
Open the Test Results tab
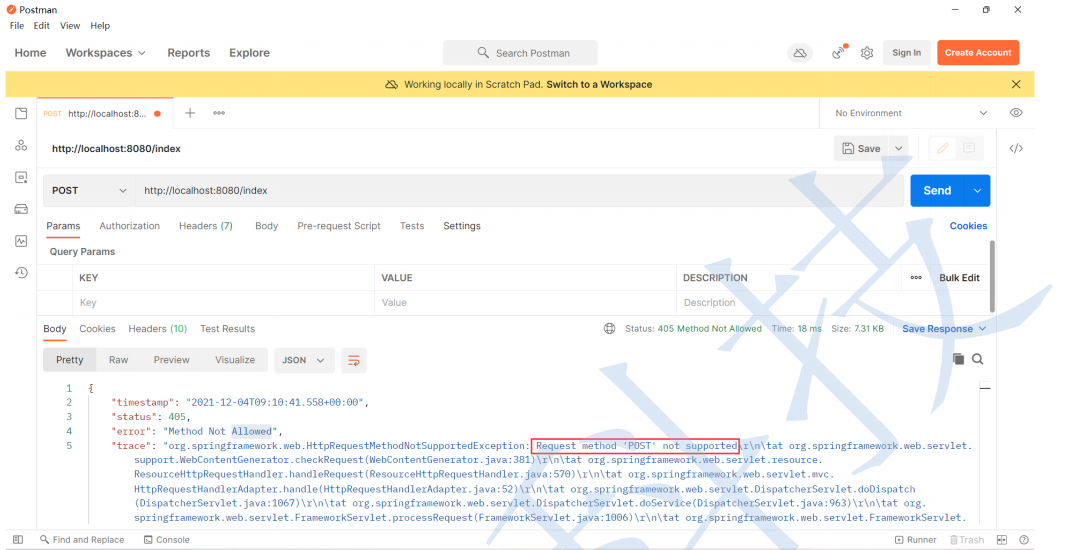(228, 328)
